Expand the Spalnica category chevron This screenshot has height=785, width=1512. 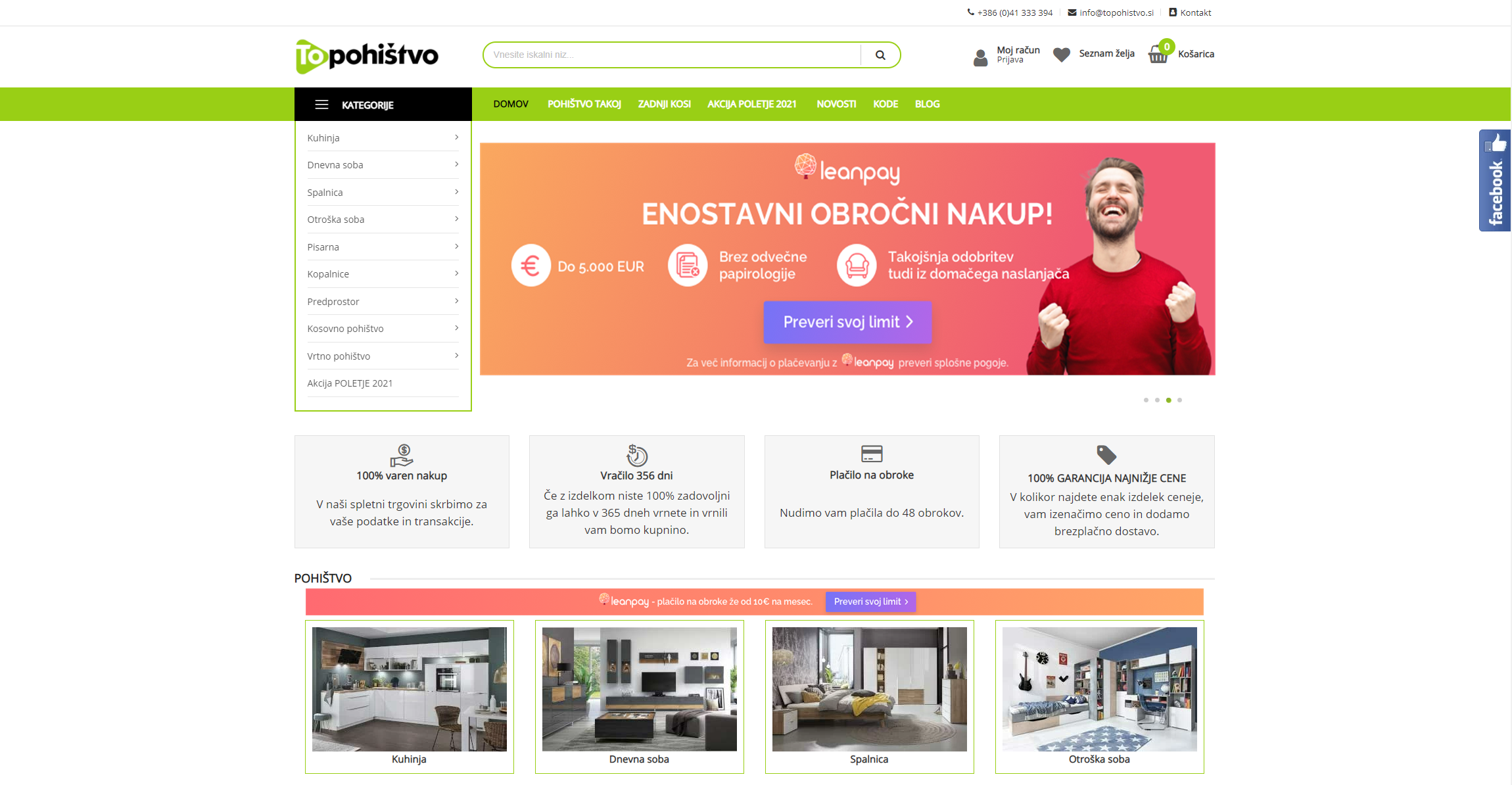click(x=456, y=192)
